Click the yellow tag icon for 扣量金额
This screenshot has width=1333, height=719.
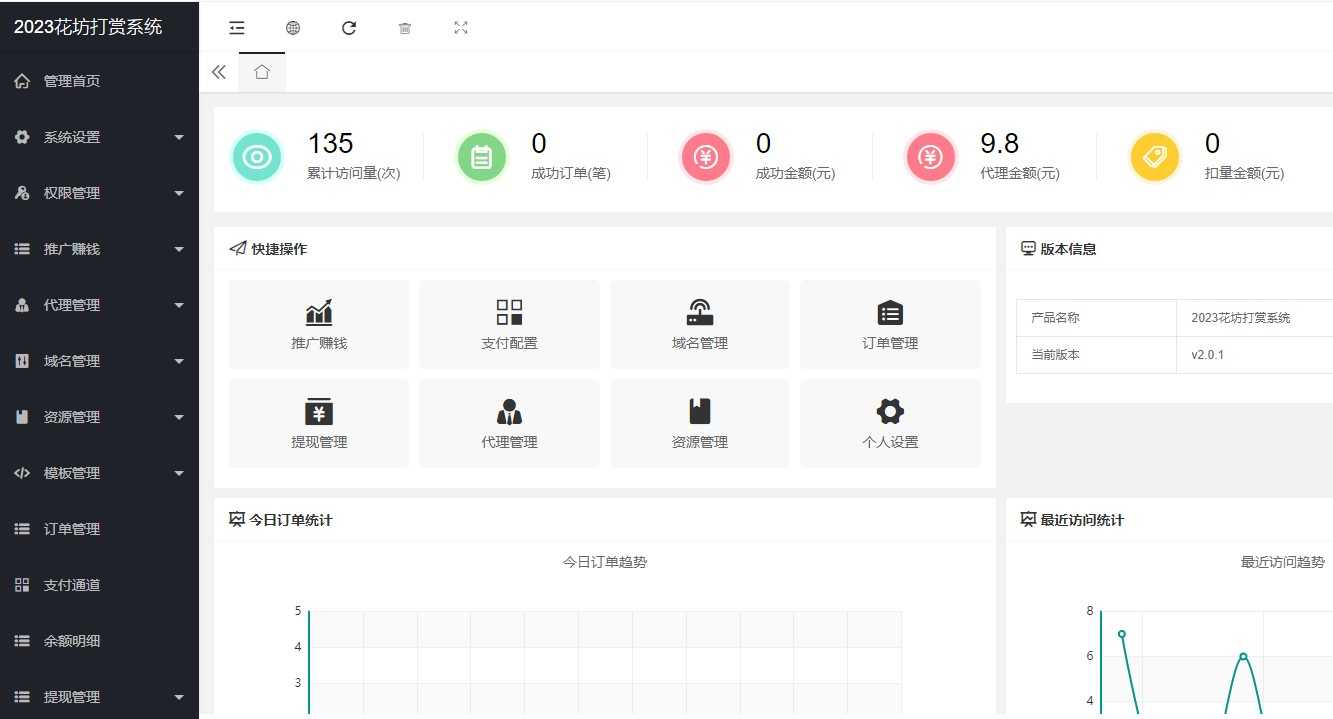(1155, 158)
